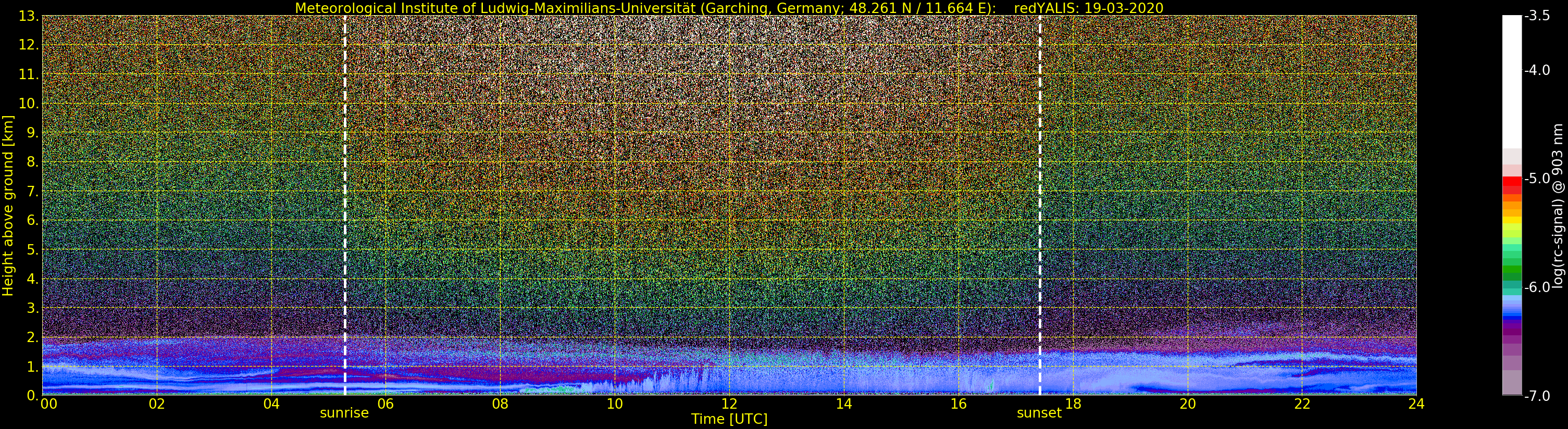The width and height of the screenshot is (1568, 429).
Task: Click the 'Time [UTC]' axis label
Action: point(729,419)
